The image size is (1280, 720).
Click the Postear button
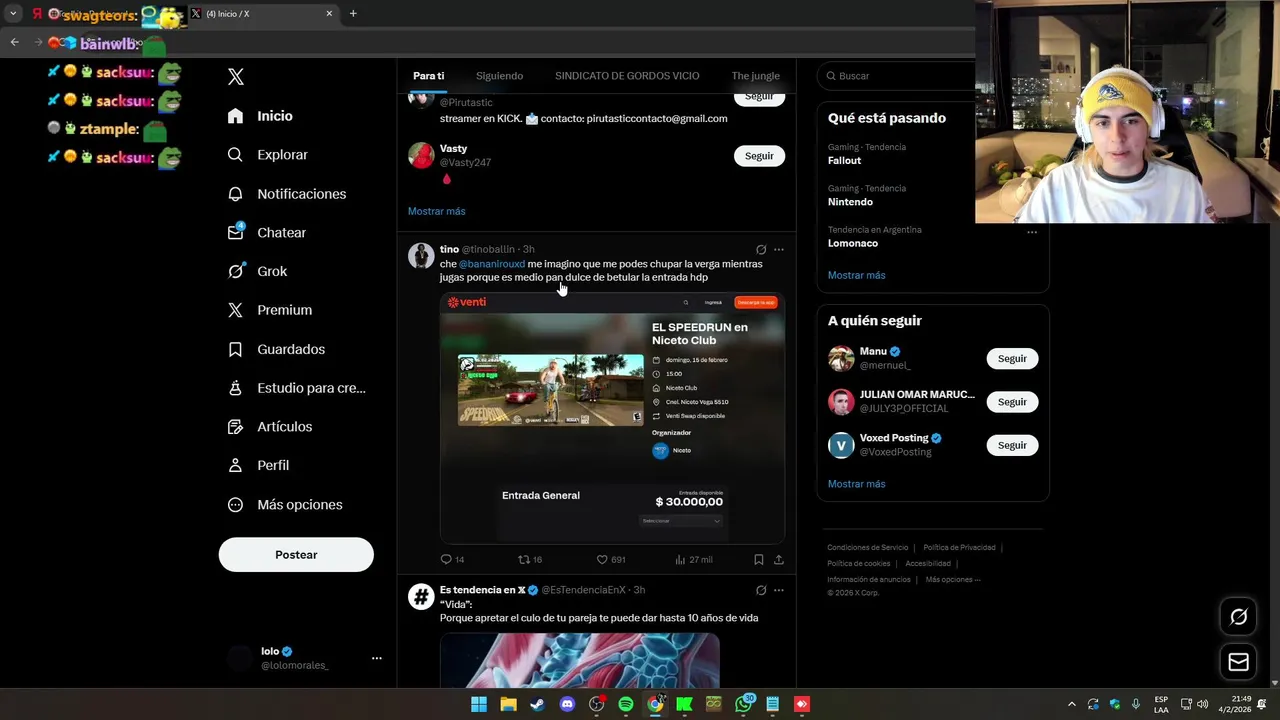296,555
